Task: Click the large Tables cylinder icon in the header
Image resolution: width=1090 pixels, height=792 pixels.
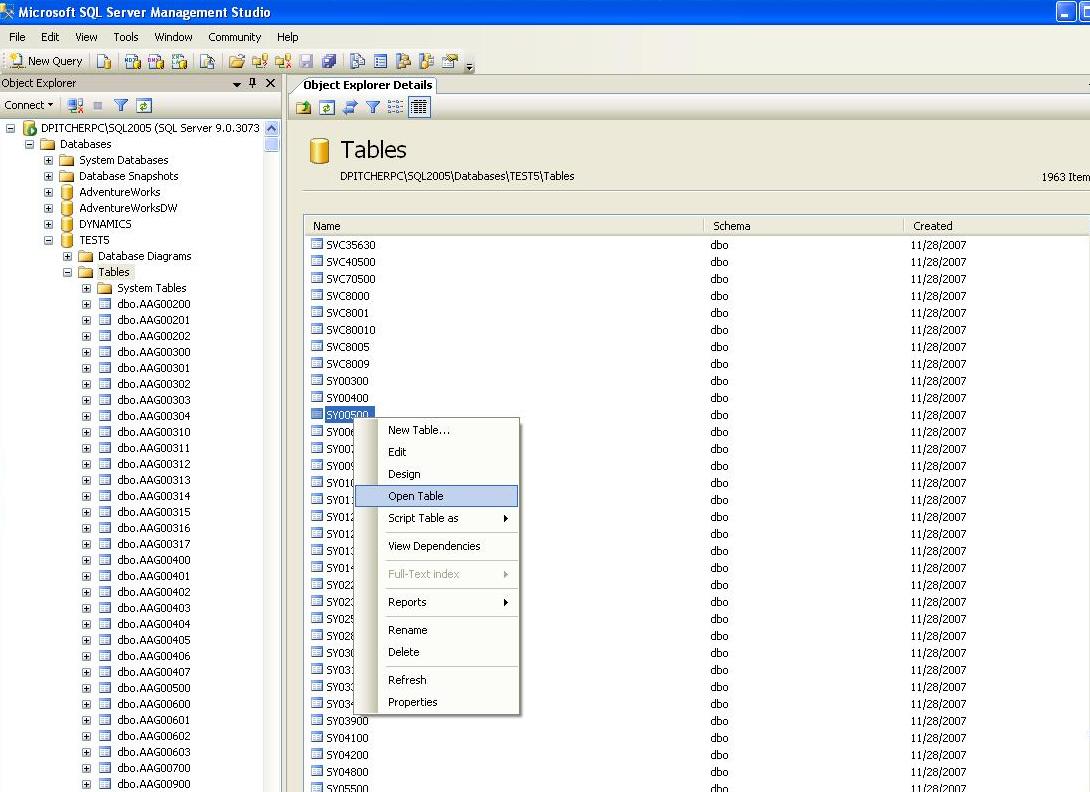Action: (x=319, y=150)
